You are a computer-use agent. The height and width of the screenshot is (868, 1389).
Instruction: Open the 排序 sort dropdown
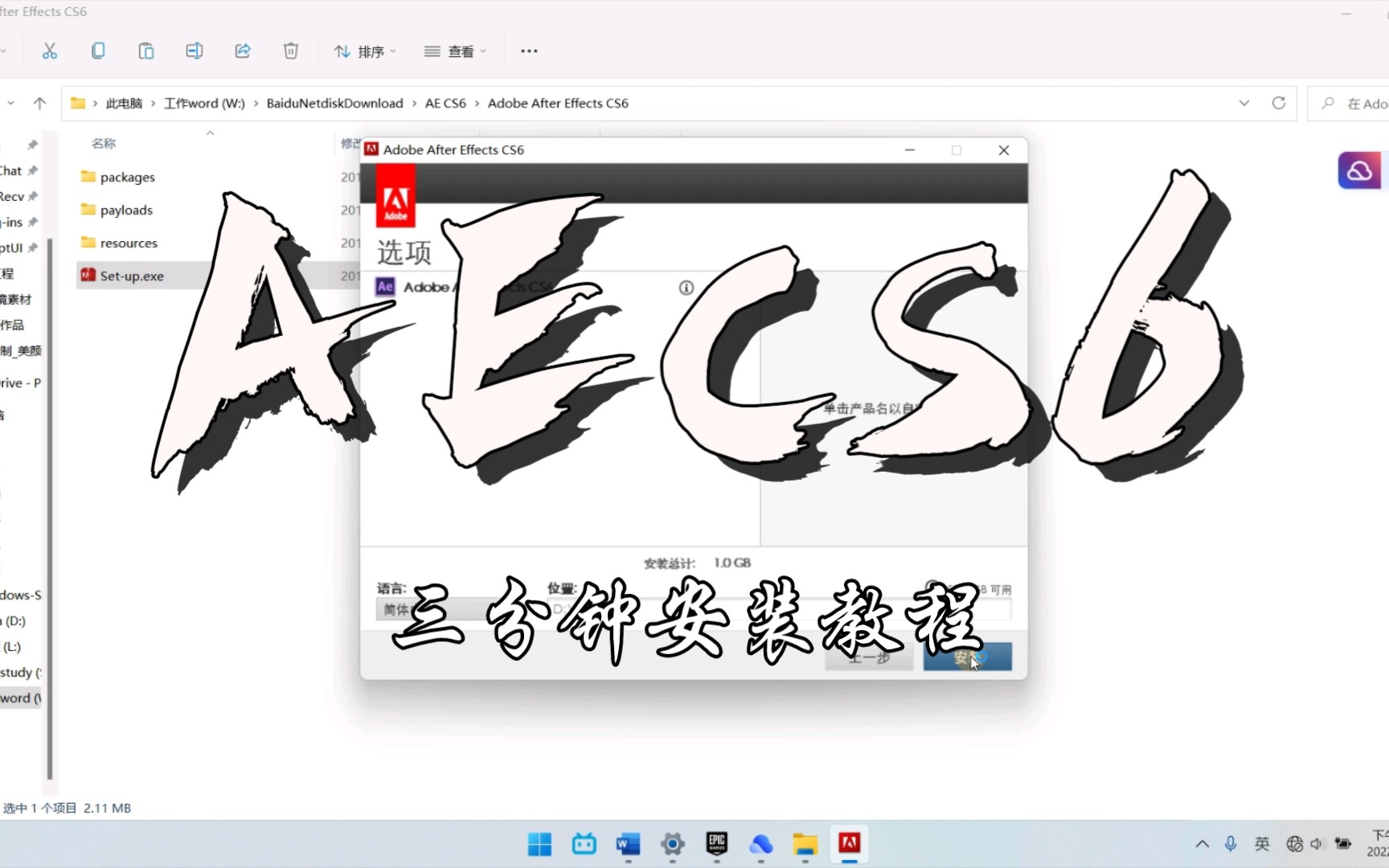coord(366,51)
